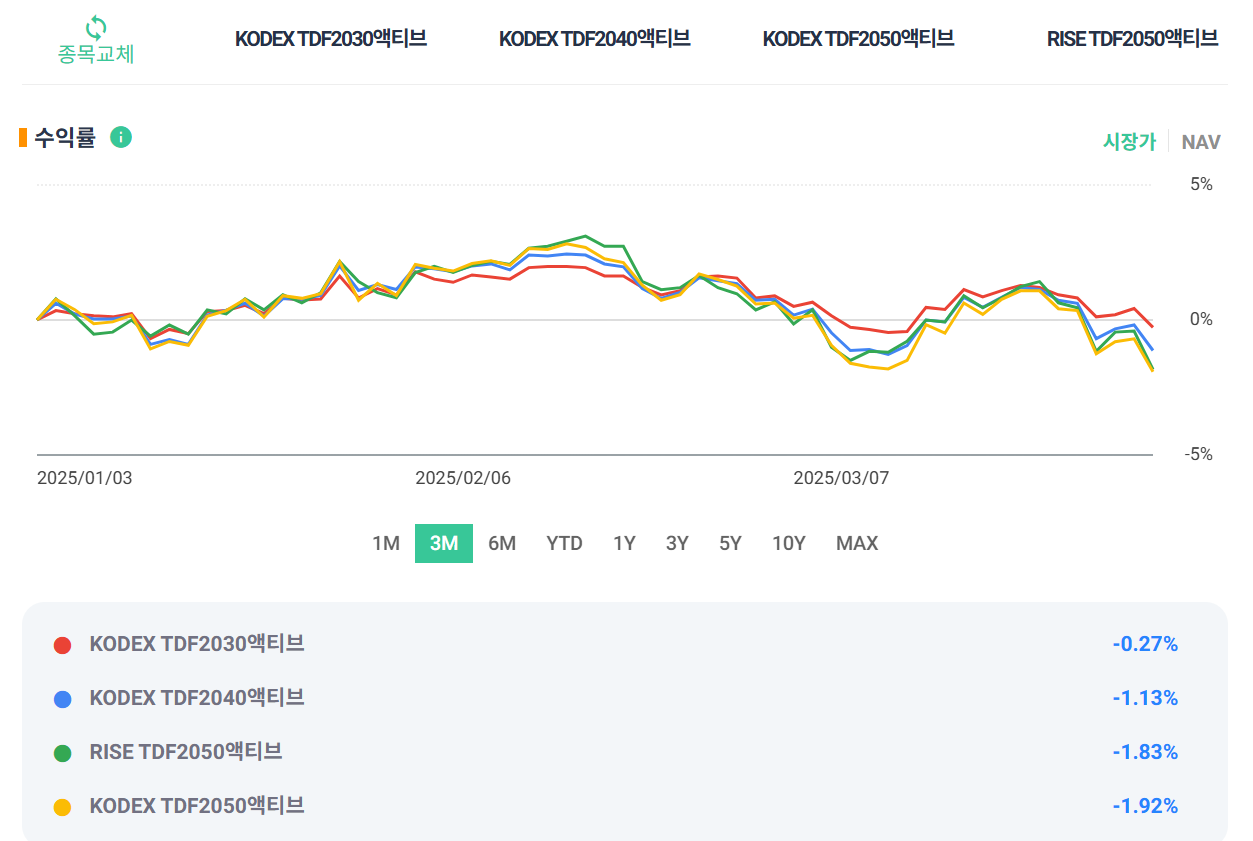Select KODEX TDF2030액티브 column header
Viewport: 1253px width, 841px height.
[x=331, y=39]
